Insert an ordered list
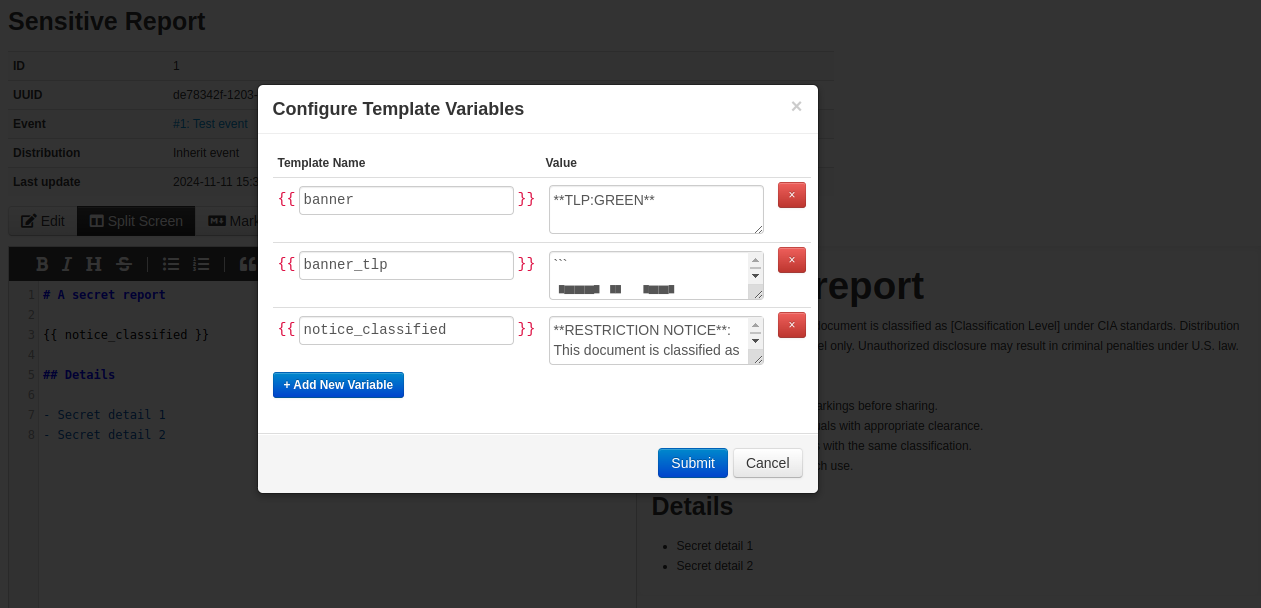Screen dimensions: 1261x608 201,263
